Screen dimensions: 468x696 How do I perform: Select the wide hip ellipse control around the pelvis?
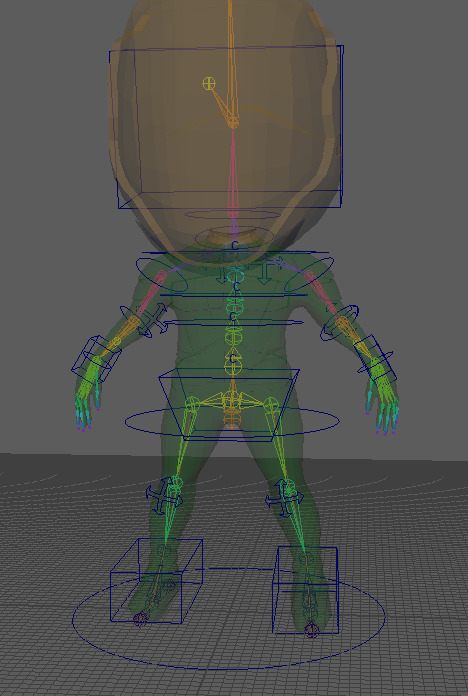point(232,422)
